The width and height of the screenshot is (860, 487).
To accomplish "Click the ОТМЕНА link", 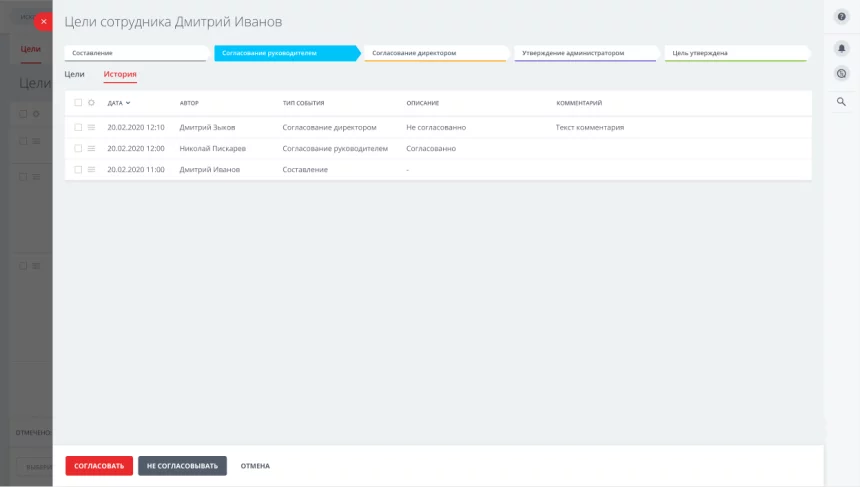I will pos(255,466).
